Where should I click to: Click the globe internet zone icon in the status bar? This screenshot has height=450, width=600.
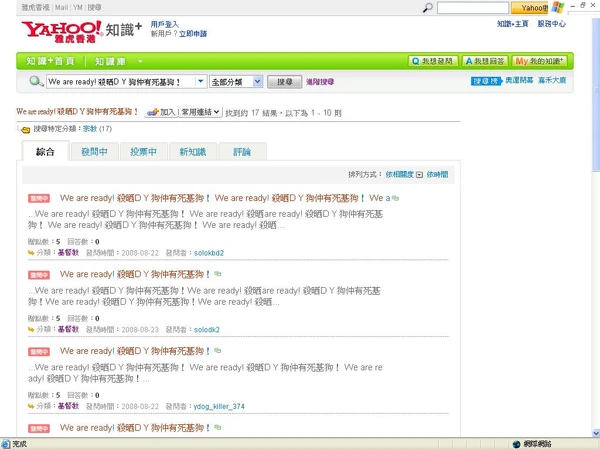tap(517, 444)
